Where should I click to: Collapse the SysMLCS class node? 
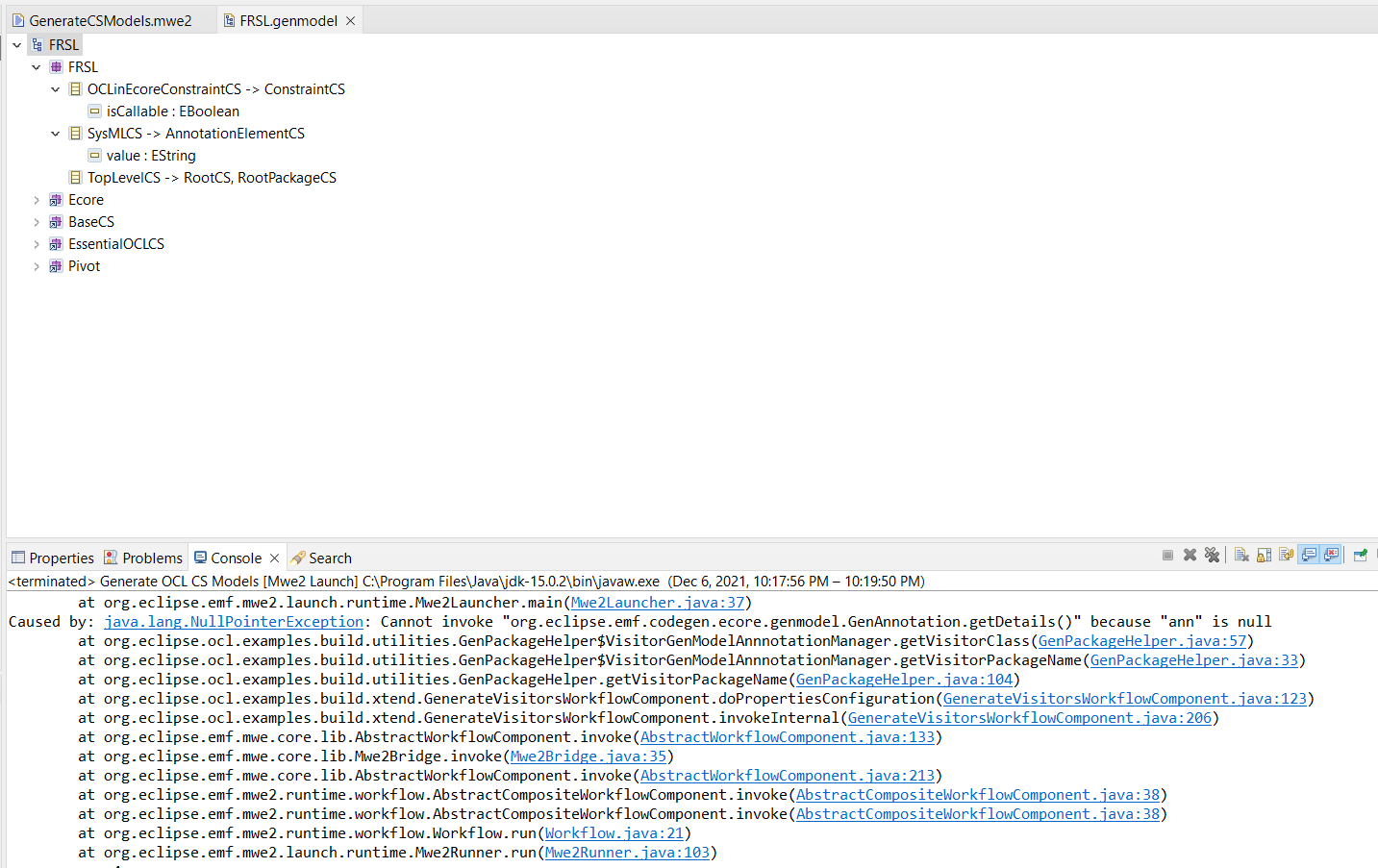(55, 134)
